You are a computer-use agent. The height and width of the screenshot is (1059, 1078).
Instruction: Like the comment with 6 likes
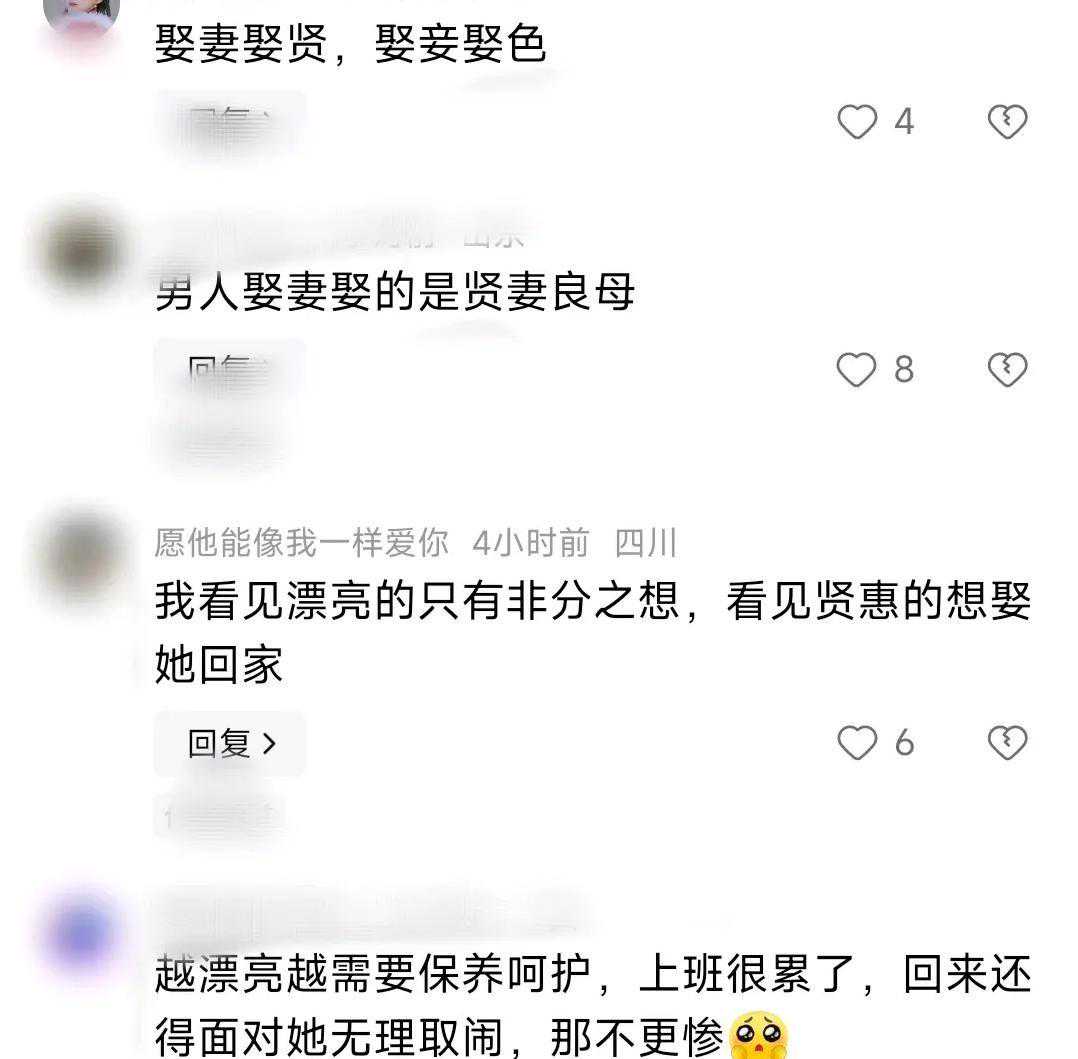coord(857,743)
